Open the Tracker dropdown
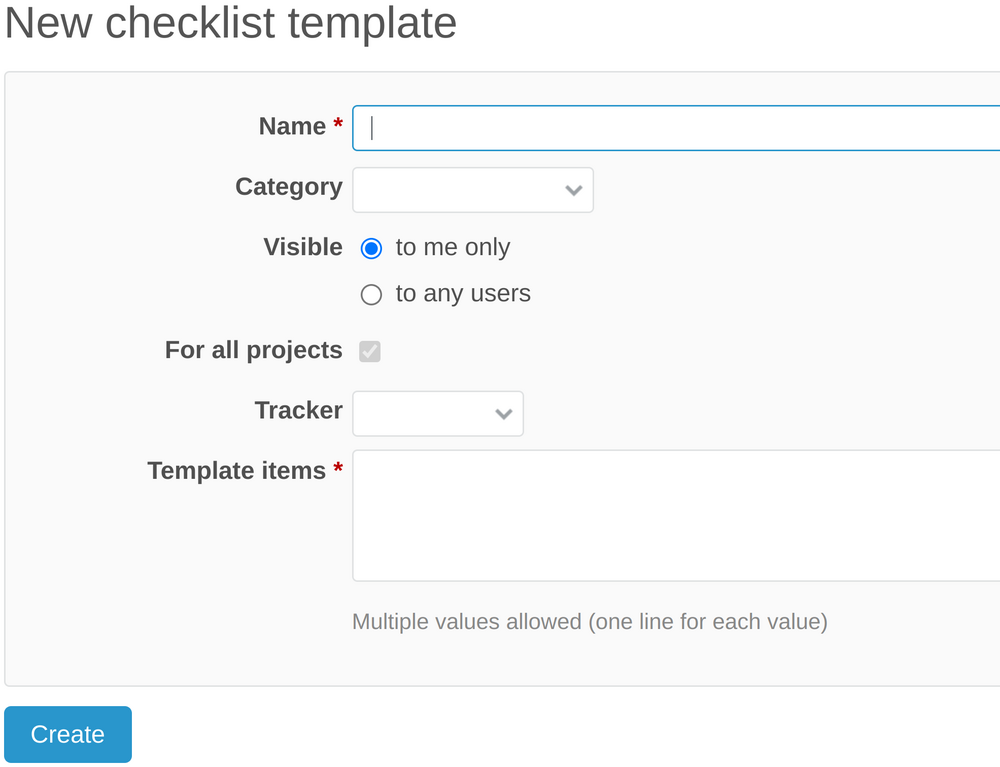This screenshot has height=767, width=1000. (437, 413)
